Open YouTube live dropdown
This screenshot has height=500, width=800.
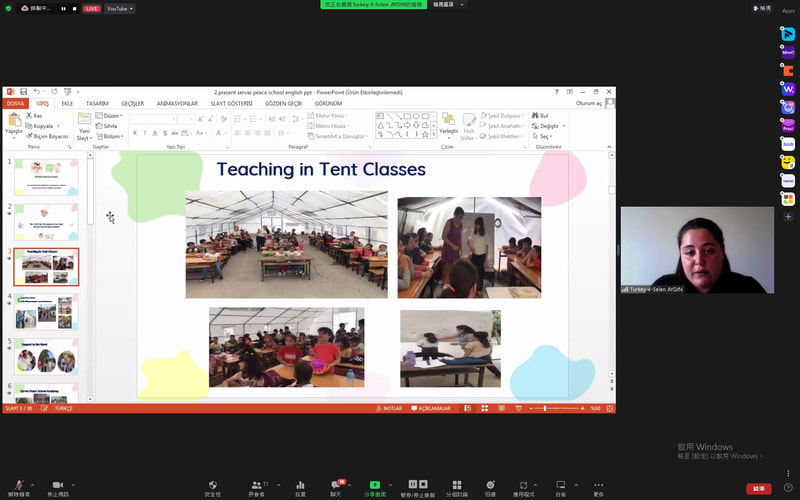[120, 9]
